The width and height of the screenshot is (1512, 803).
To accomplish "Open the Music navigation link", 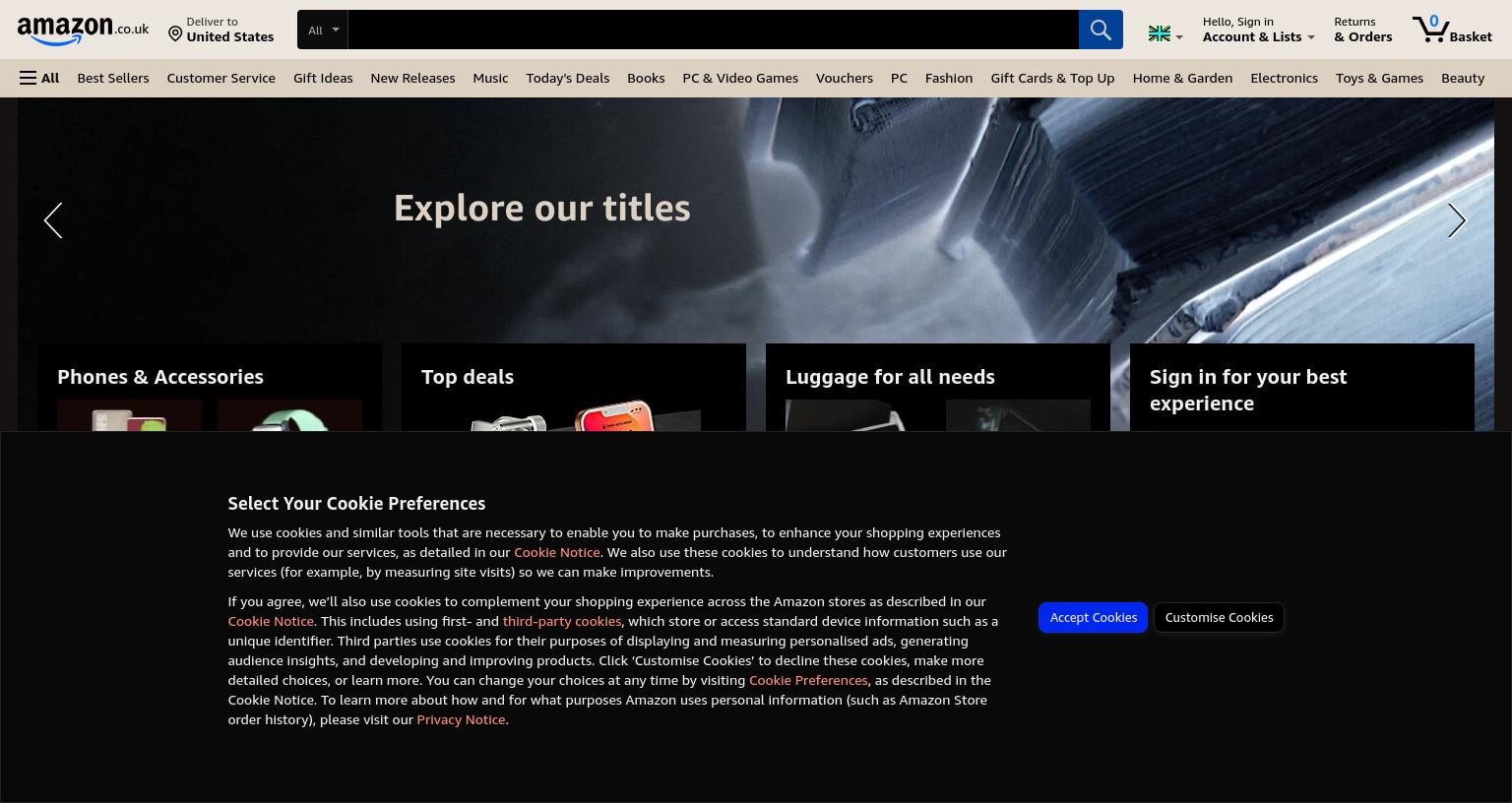I will [x=490, y=78].
